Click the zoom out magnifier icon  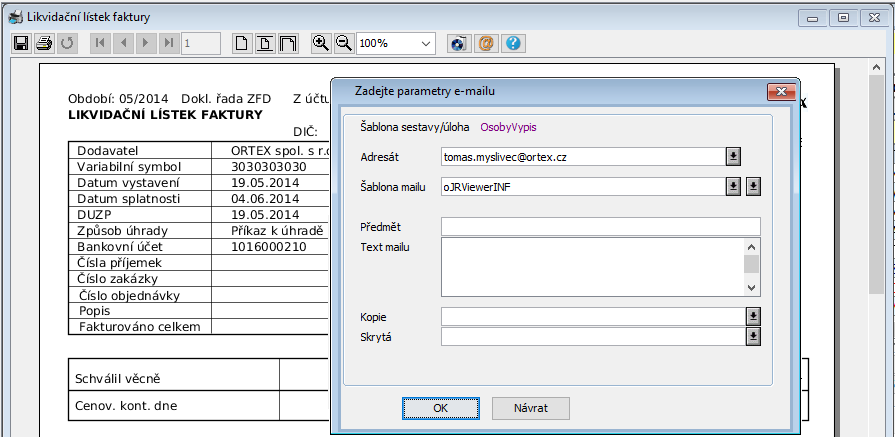coord(343,43)
